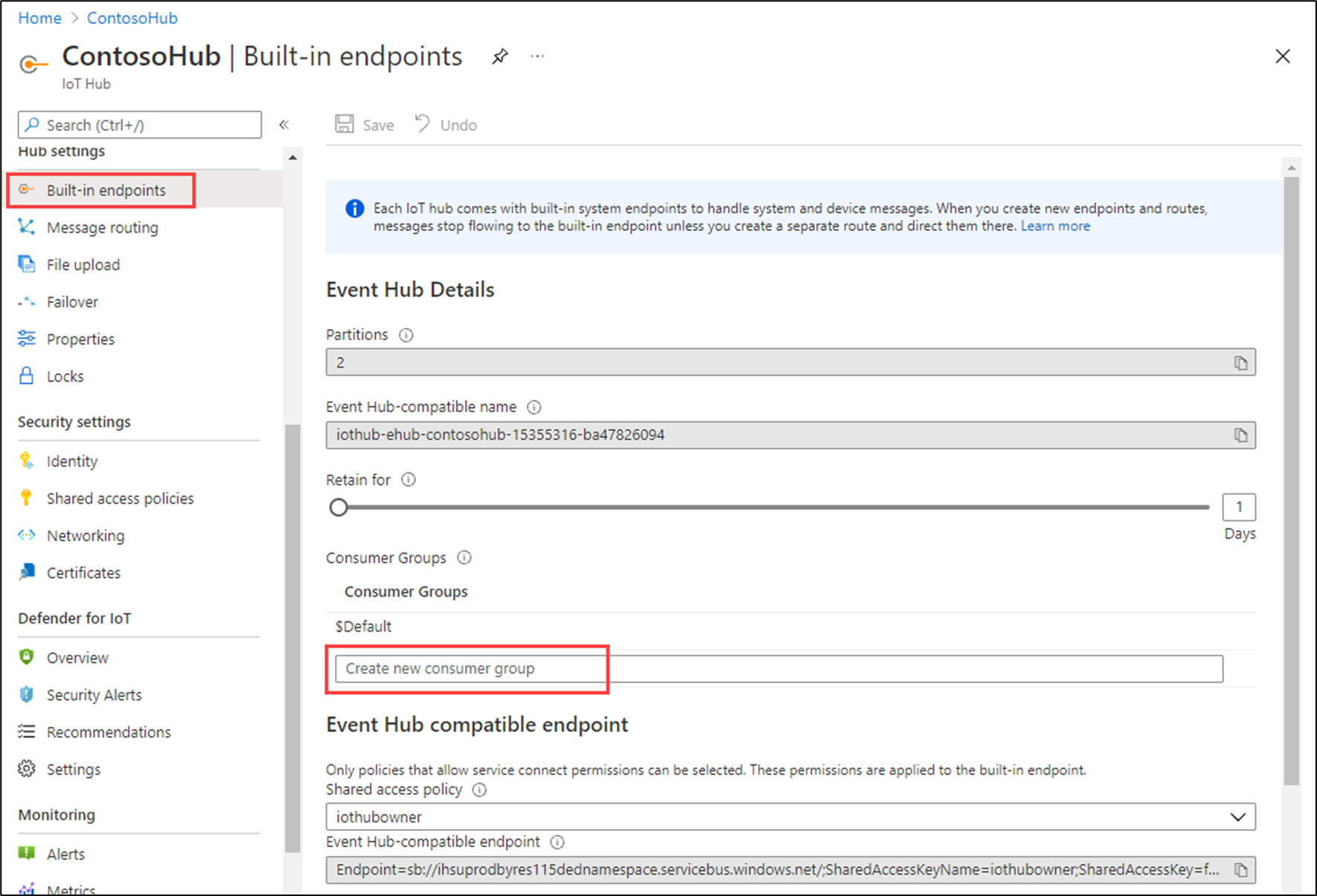Open the Shared access policy dropdown

(1237, 816)
